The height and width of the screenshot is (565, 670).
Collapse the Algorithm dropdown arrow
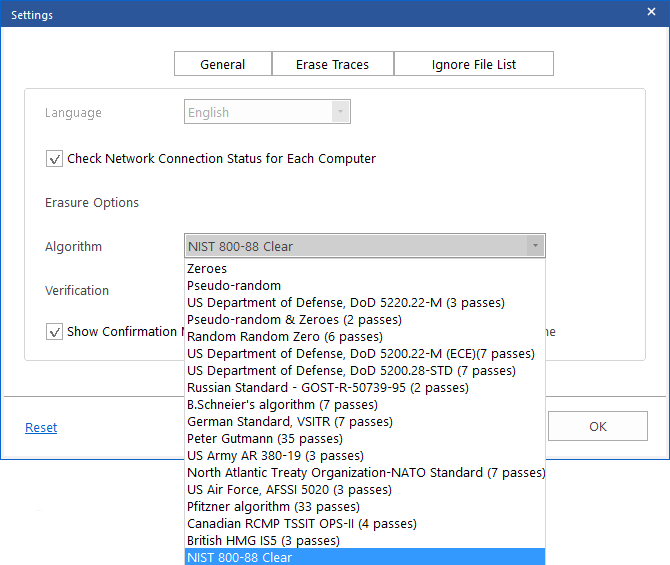[535, 246]
